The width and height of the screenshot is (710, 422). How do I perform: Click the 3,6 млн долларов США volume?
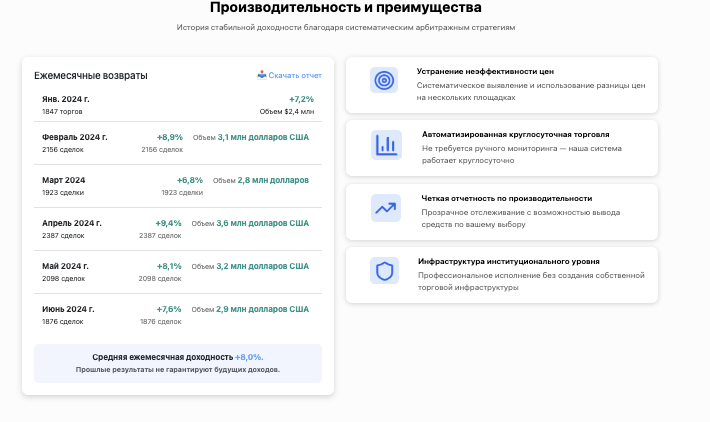[263, 223]
